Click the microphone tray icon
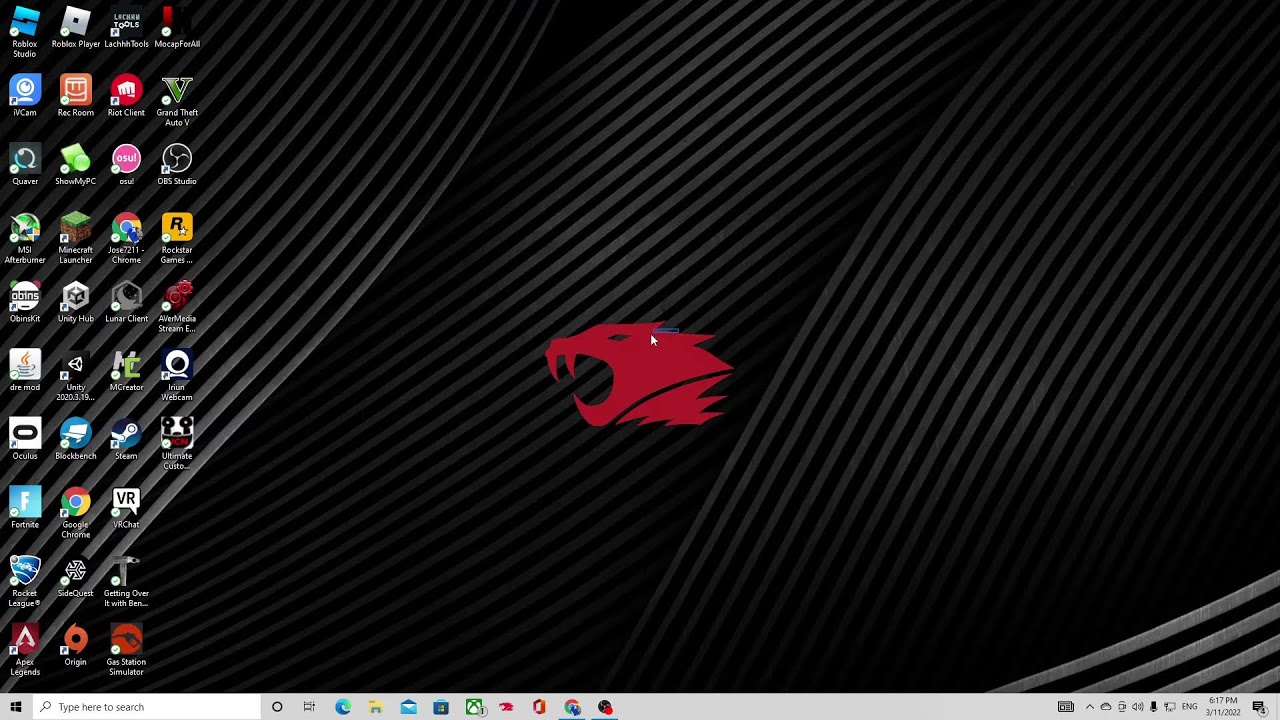This screenshot has height=720, width=1280. click(1154, 707)
